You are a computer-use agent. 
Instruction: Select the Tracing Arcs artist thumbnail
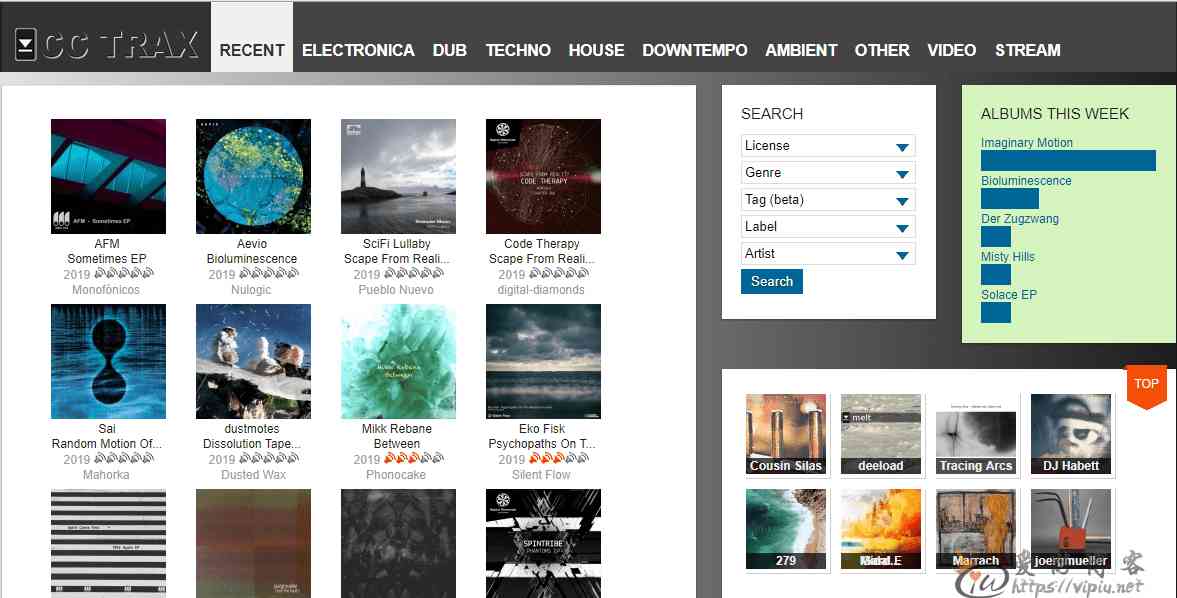(x=976, y=434)
